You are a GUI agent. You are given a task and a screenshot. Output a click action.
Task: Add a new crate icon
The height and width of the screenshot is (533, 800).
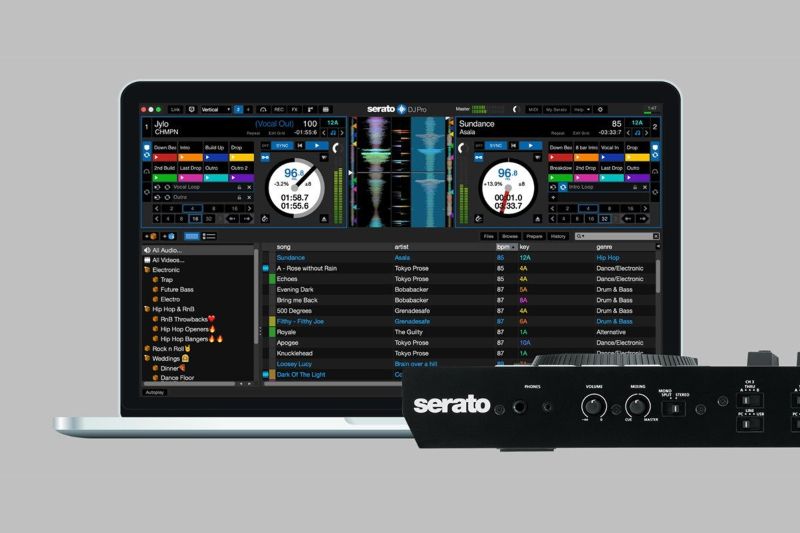[x=152, y=236]
